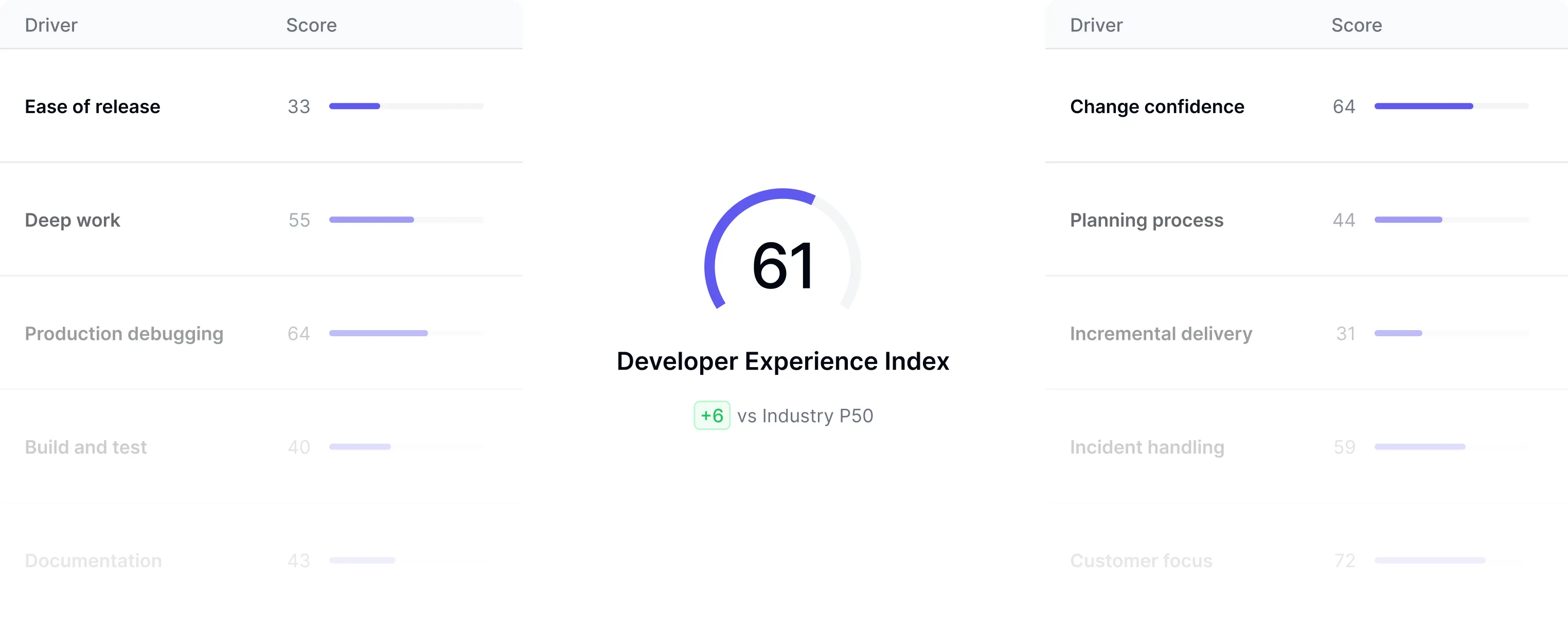Click the Change confidence score bar

(x=1453, y=106)
